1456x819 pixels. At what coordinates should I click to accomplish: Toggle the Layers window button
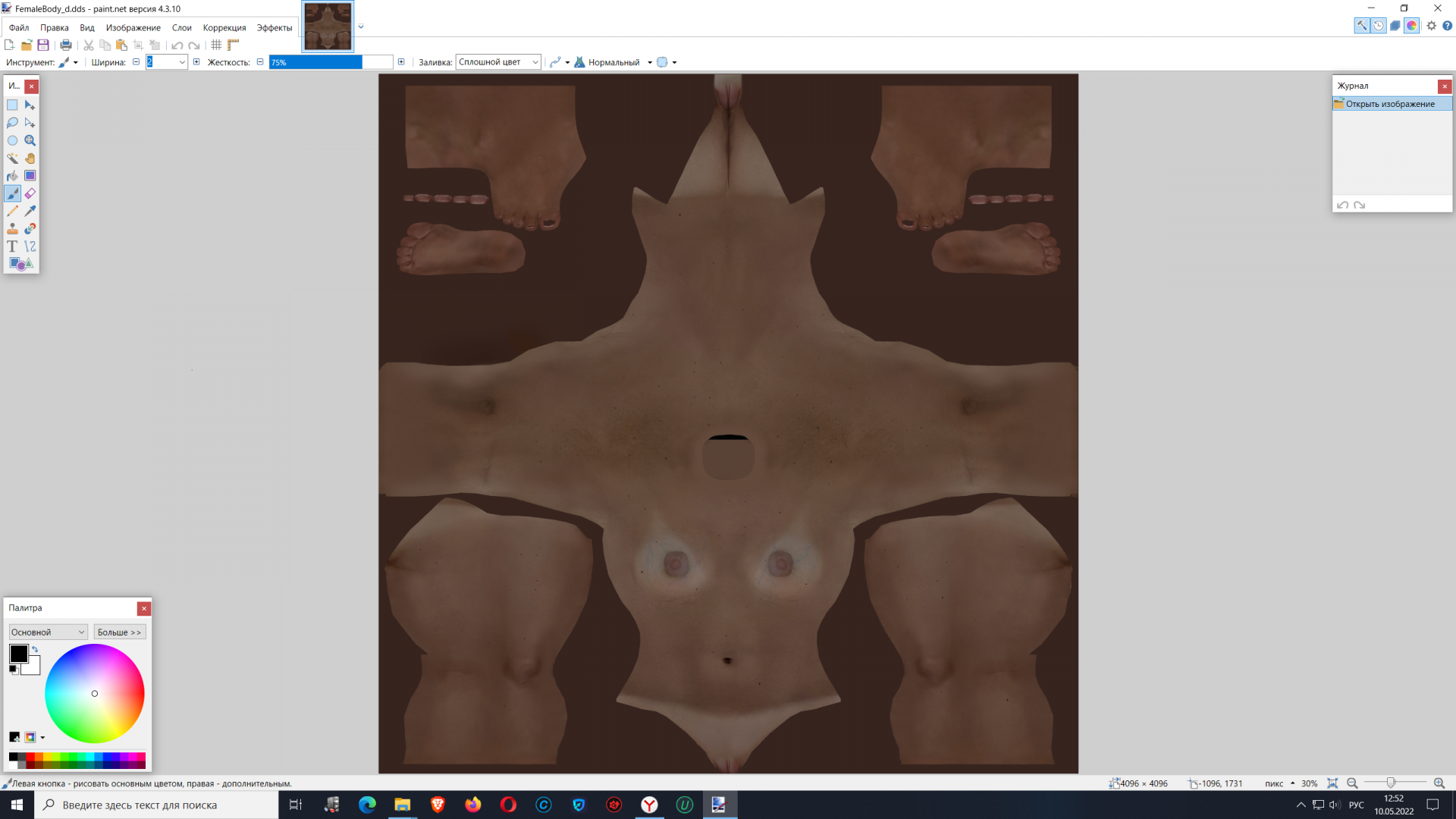pyautogui.click(x=1395, y=26)
